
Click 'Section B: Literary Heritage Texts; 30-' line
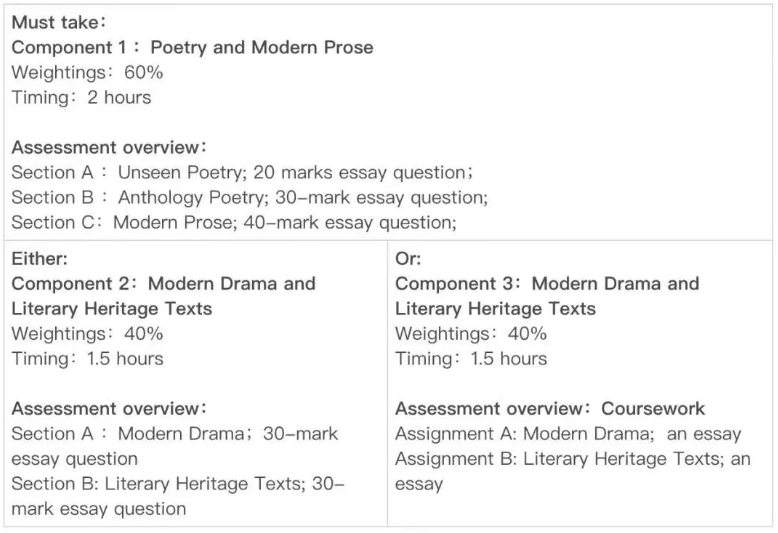pyautogui.click(x=178, y=484)
